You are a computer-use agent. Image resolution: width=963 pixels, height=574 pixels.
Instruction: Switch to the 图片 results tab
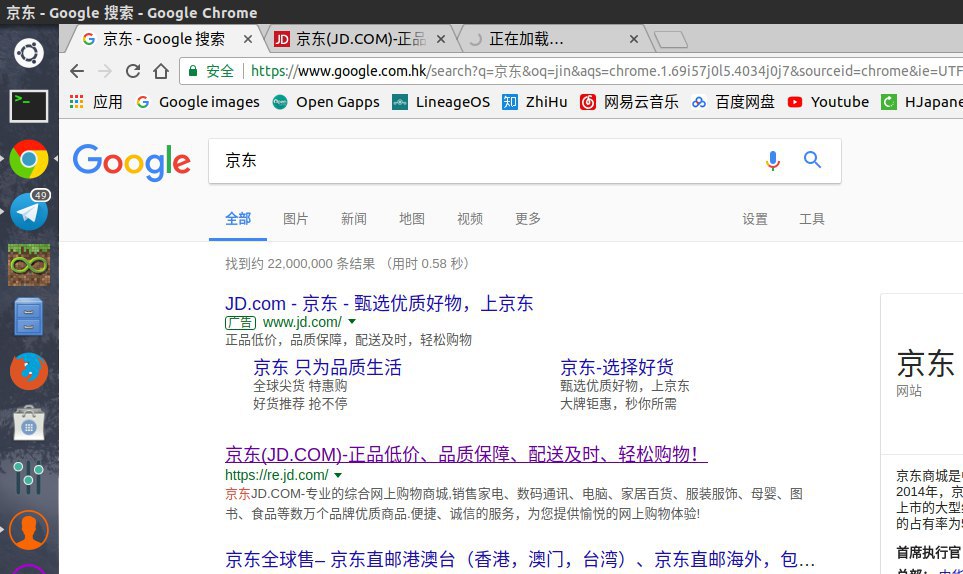pyautogui.click(x=296, y=219)
